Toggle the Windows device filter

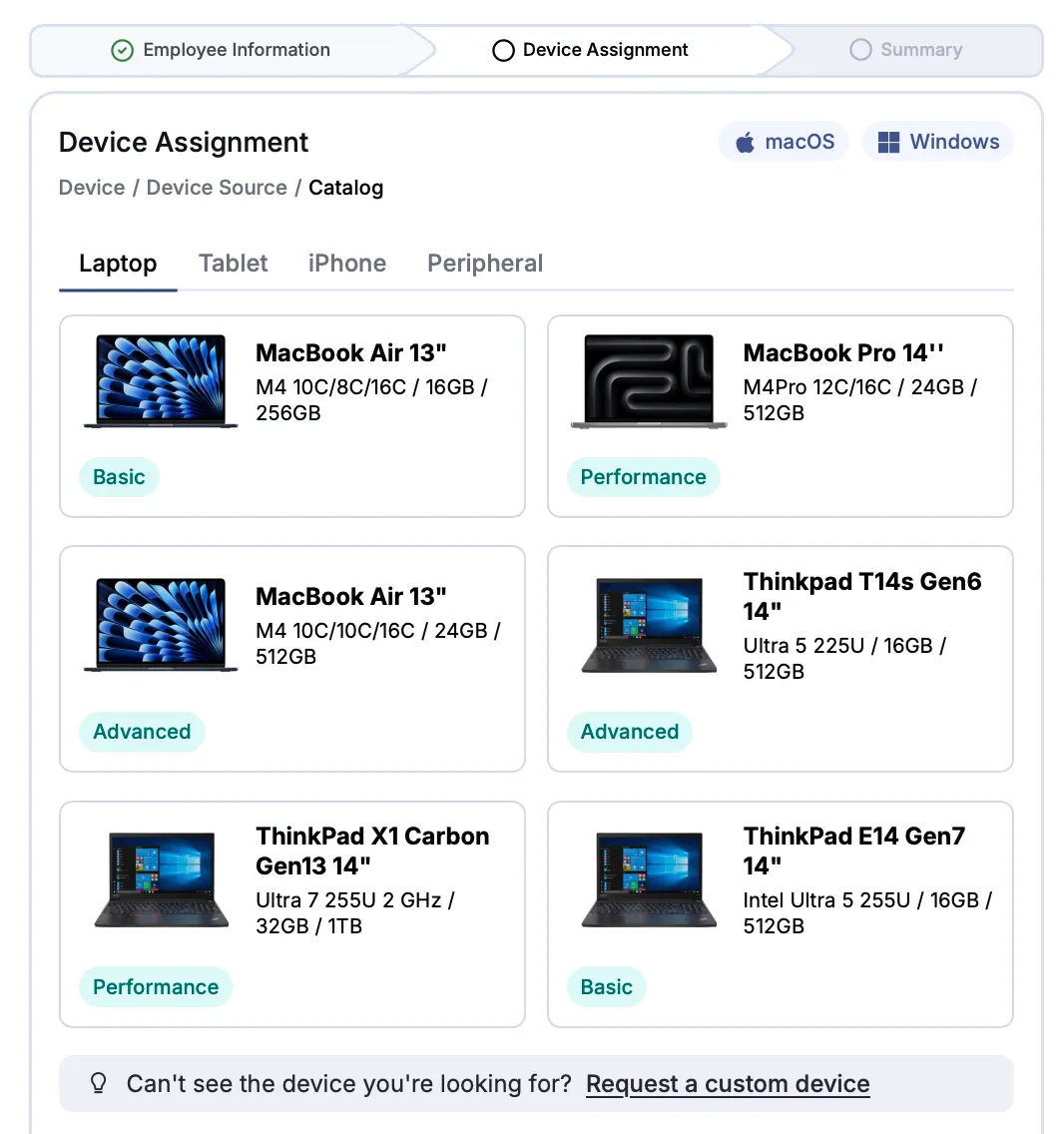coord(937,142)
